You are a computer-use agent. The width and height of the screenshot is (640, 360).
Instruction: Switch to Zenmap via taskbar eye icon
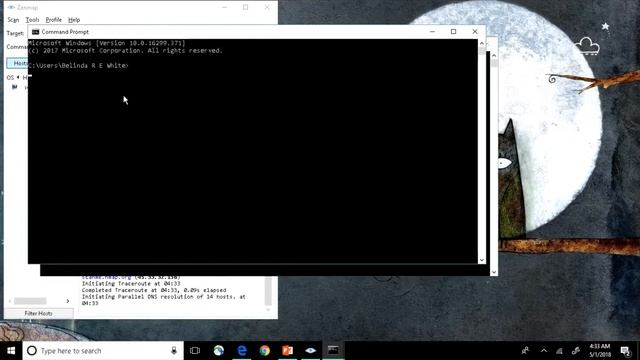tap(311, 351)
